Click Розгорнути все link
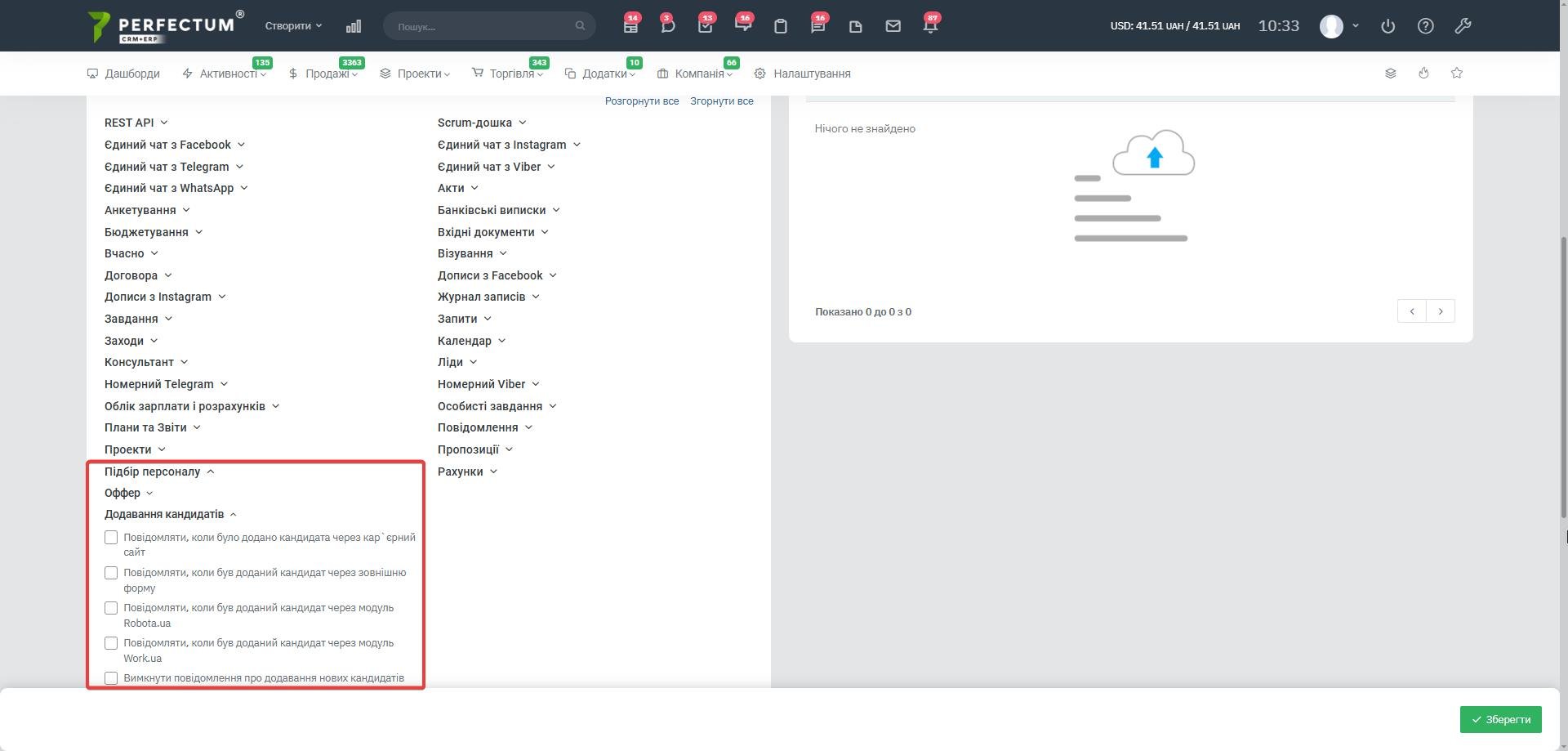 tap(642, 101)
